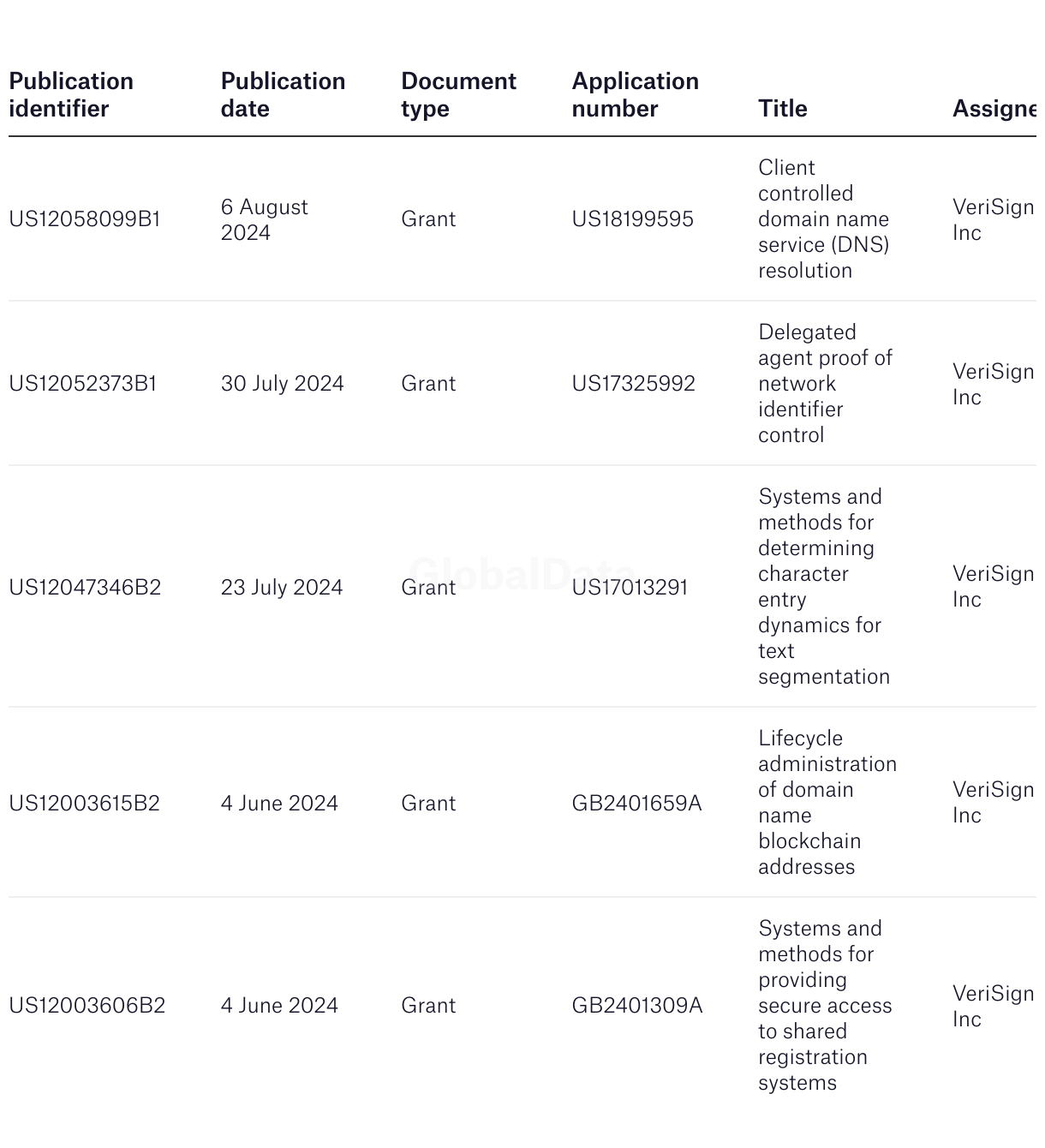Select the 6 August 2024 date cell
The image size is (1045, 1148).
click(x=265, y=220)
